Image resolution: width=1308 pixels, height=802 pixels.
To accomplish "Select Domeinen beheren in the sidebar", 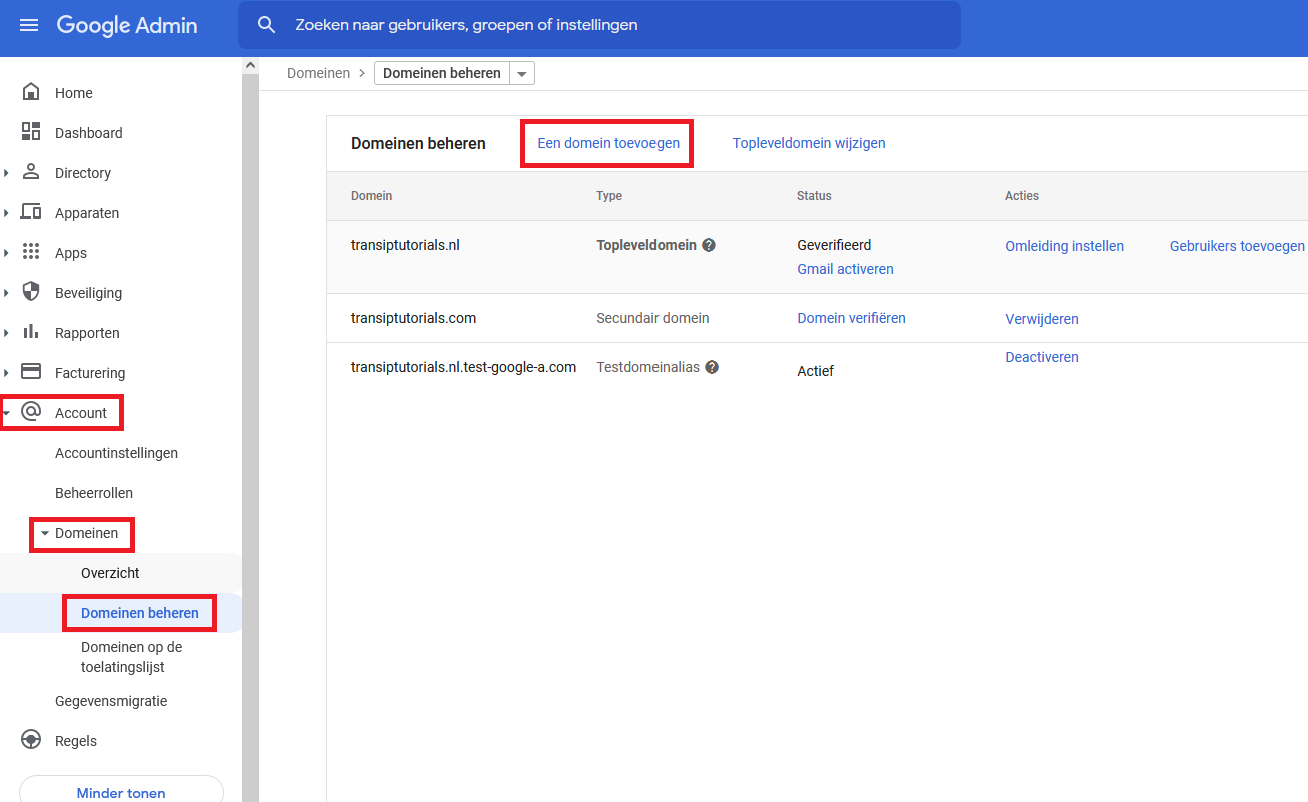I will coord(140,613).
